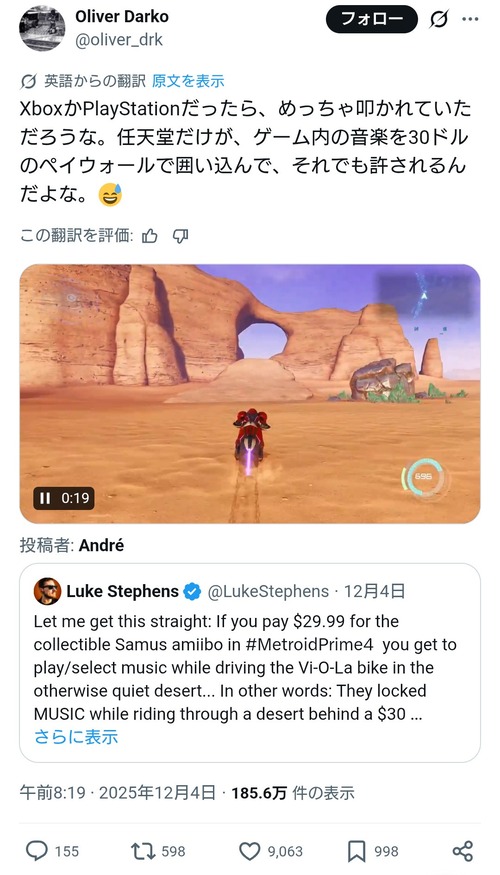Open the three-dot more options menu
Image resolution: width=500 pixels, height=875 pixels.
pos(470,20)
